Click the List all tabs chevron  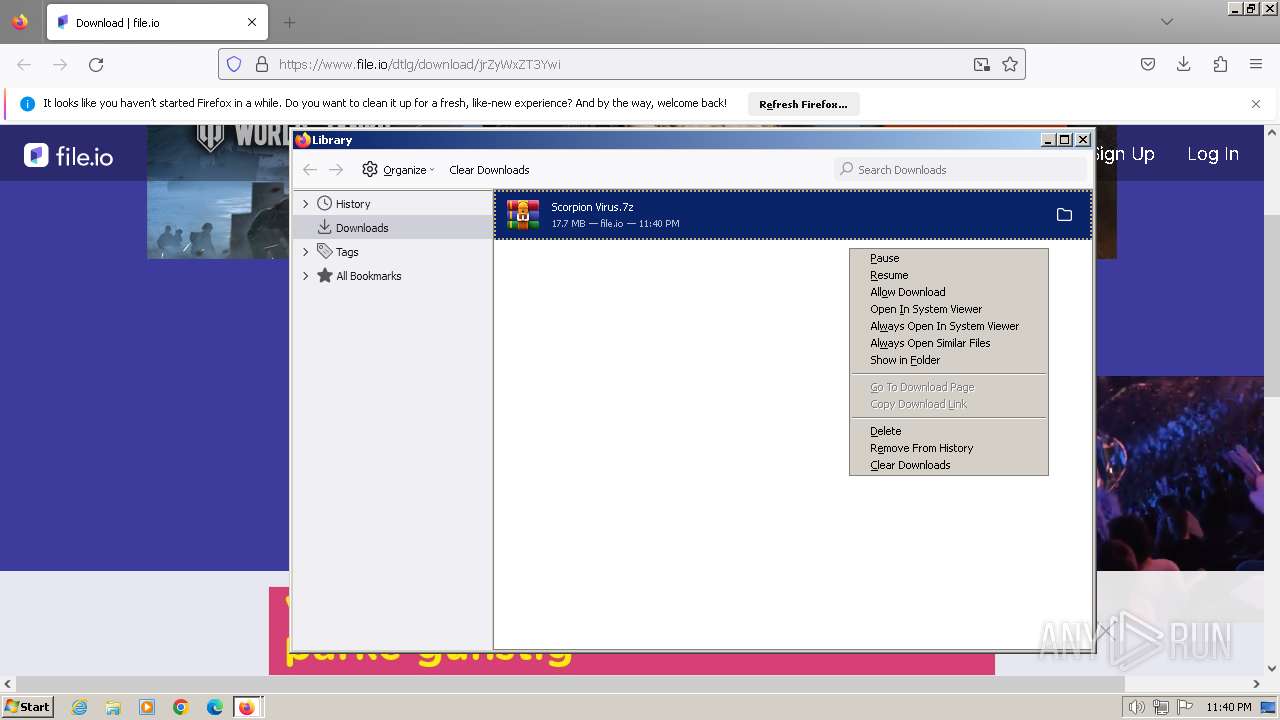tap(1167, 22)
